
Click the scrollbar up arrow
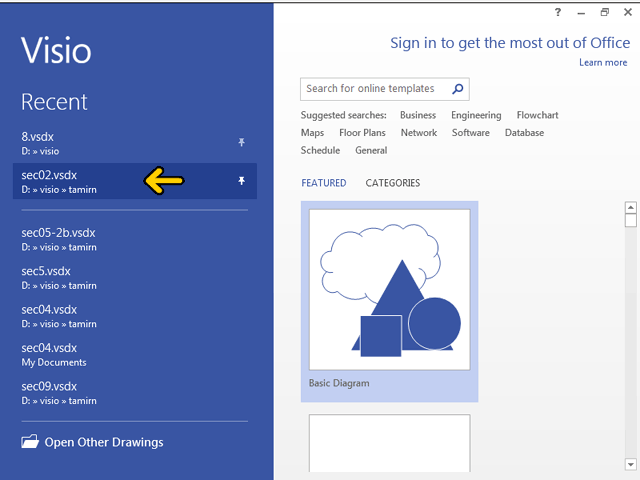click(630, 208)
